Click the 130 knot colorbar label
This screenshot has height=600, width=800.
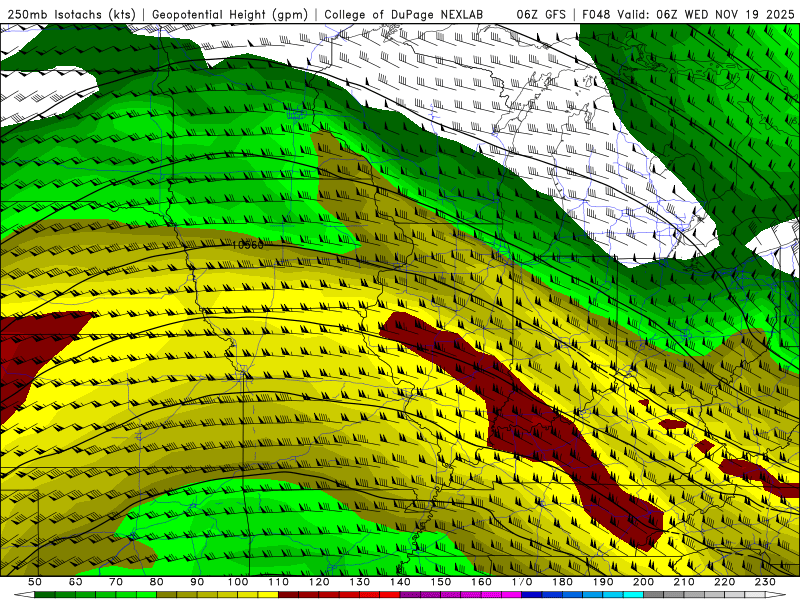point(360,582)
